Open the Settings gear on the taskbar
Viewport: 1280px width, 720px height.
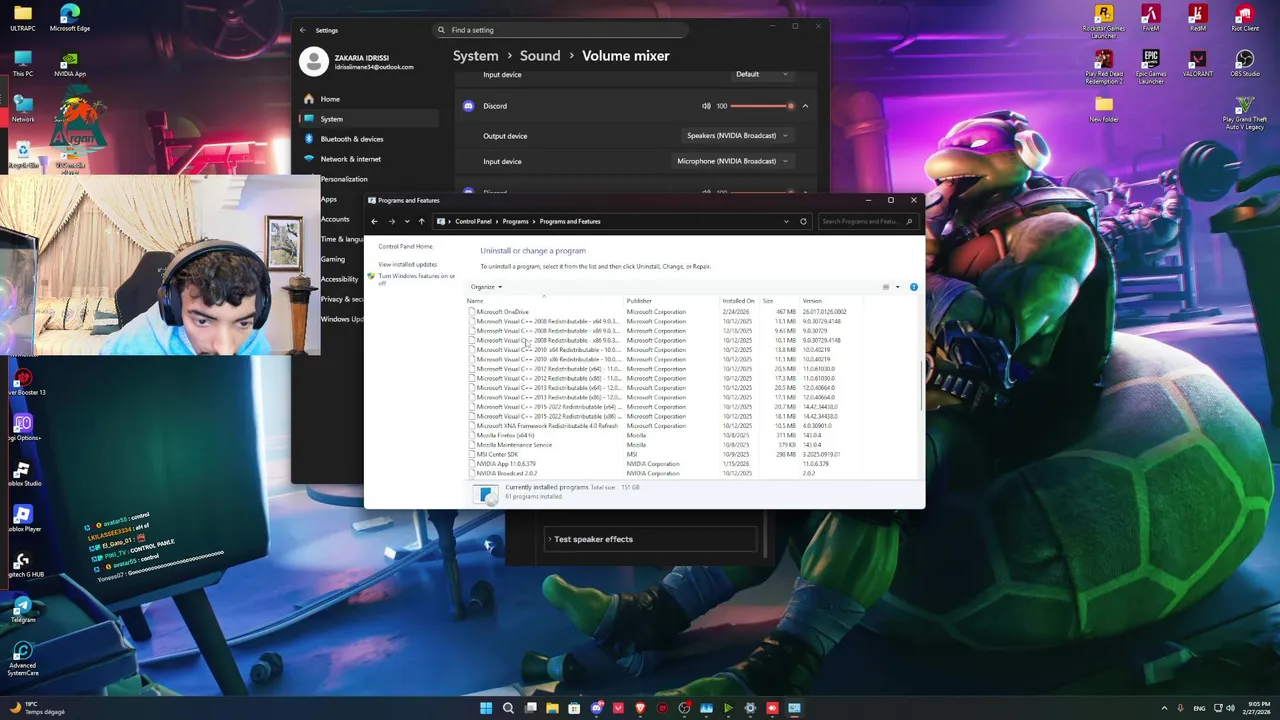tap(750, 708)
